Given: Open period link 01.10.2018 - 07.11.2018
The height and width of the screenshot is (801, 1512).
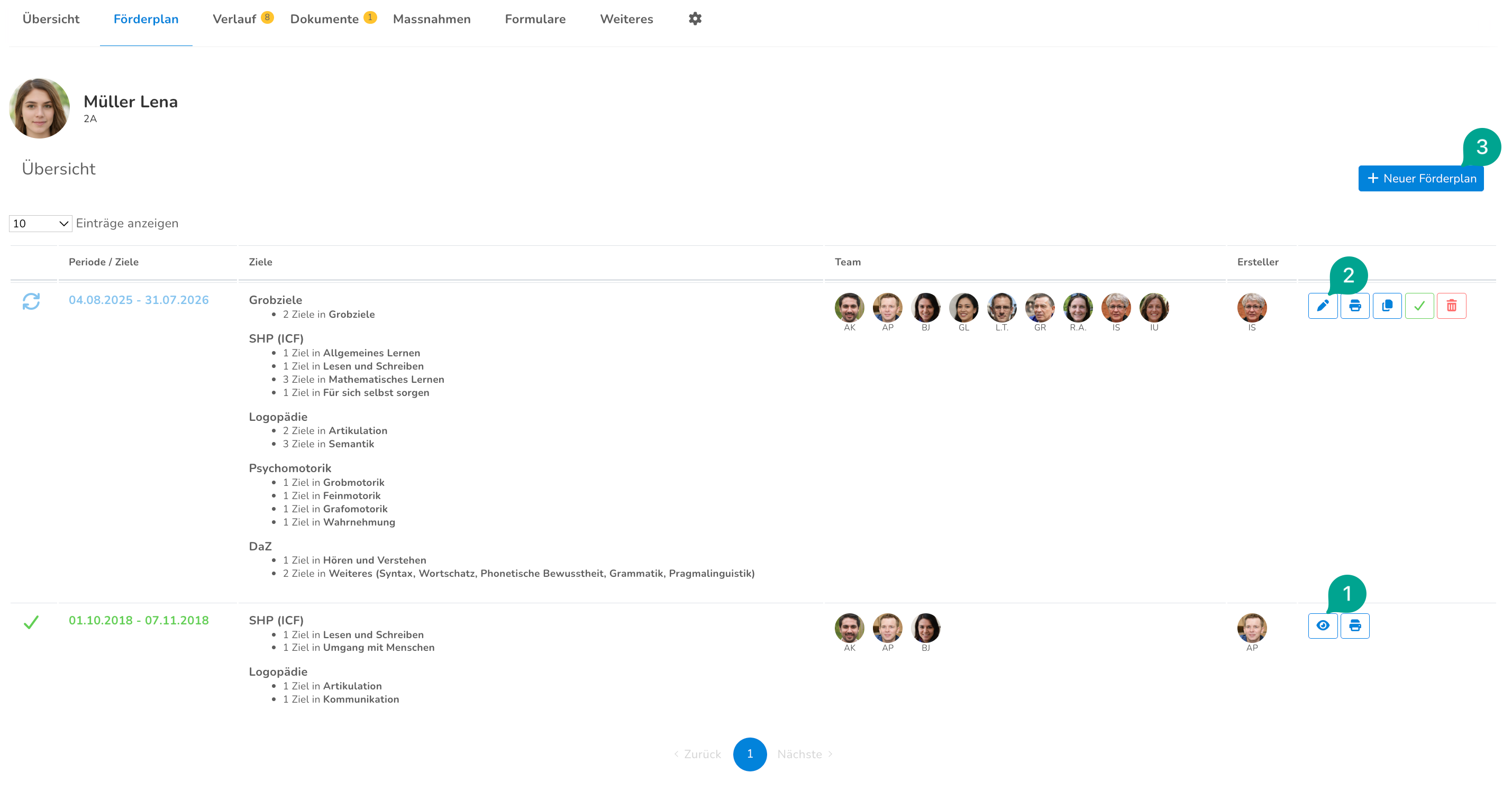Looking at the screenshot, I should tap(139, 620).
